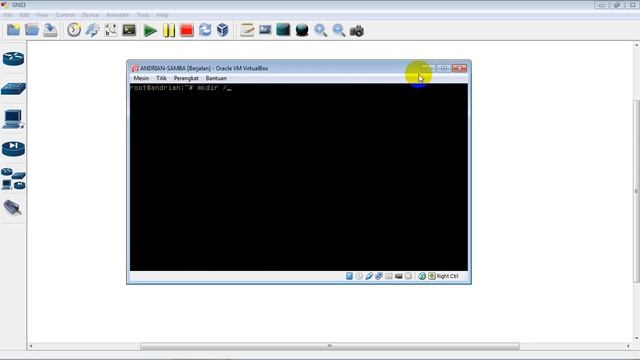
Task: Take a screenshot with the camera icon
Action: pyautogui.click(x=357, y=31)
